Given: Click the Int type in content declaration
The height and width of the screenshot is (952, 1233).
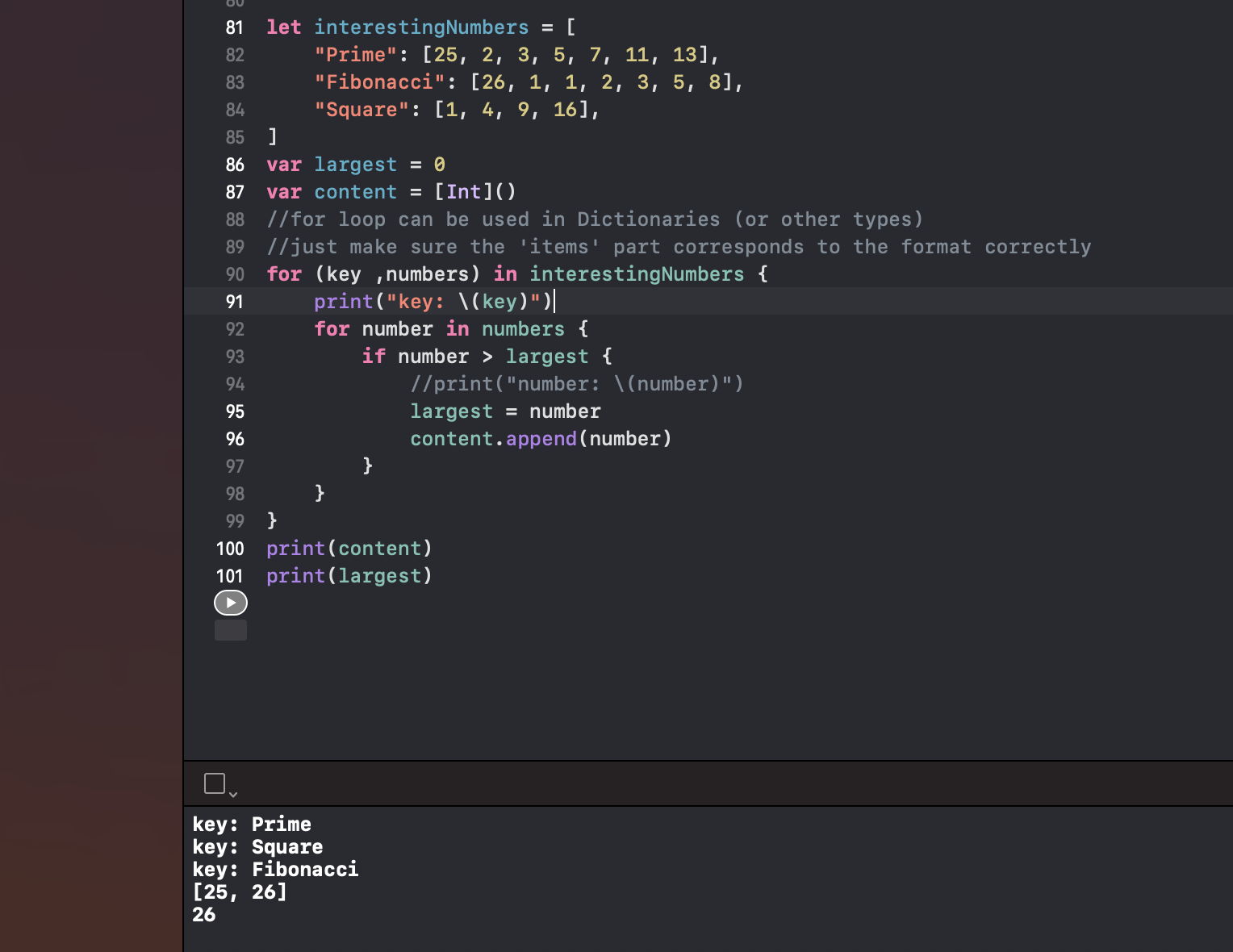Looking at the screenshot, I should coord(463,192).
